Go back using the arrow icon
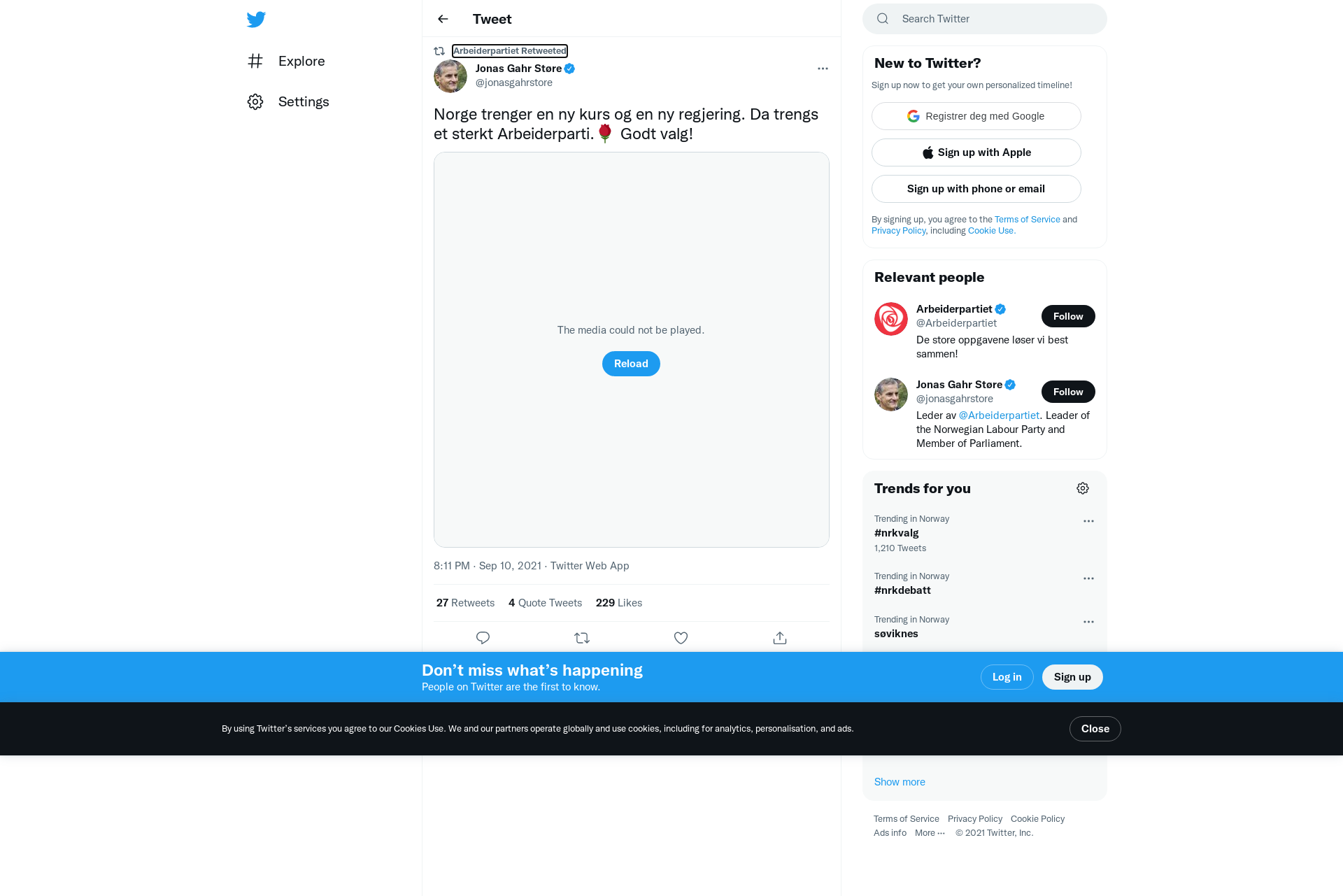 pos(443,19)
